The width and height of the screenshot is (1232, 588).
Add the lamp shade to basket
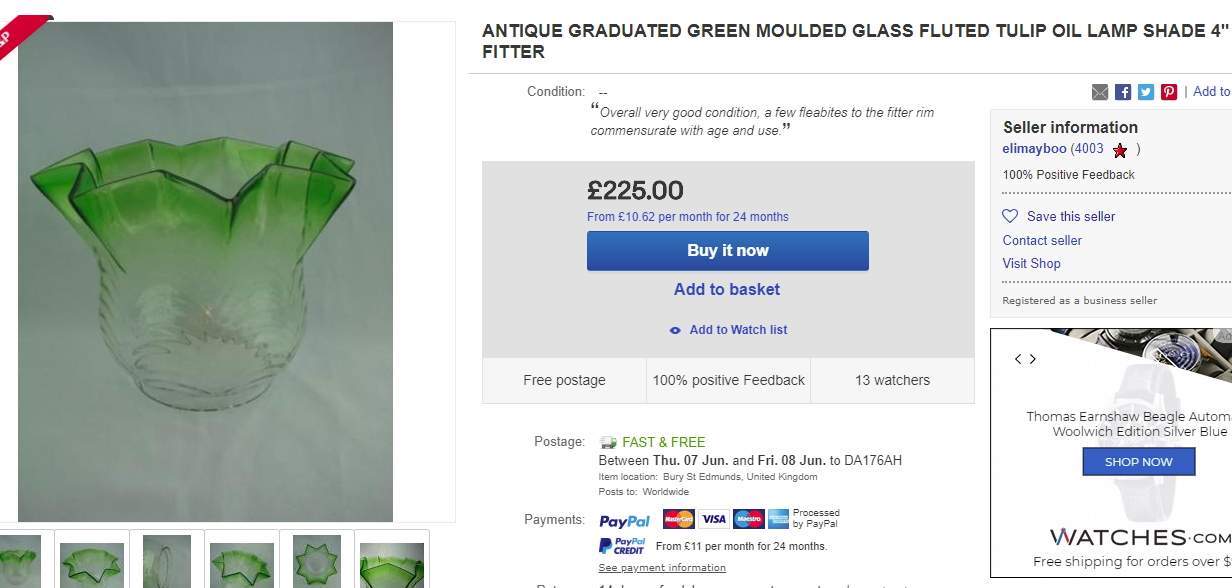click(x=727, y=289)
